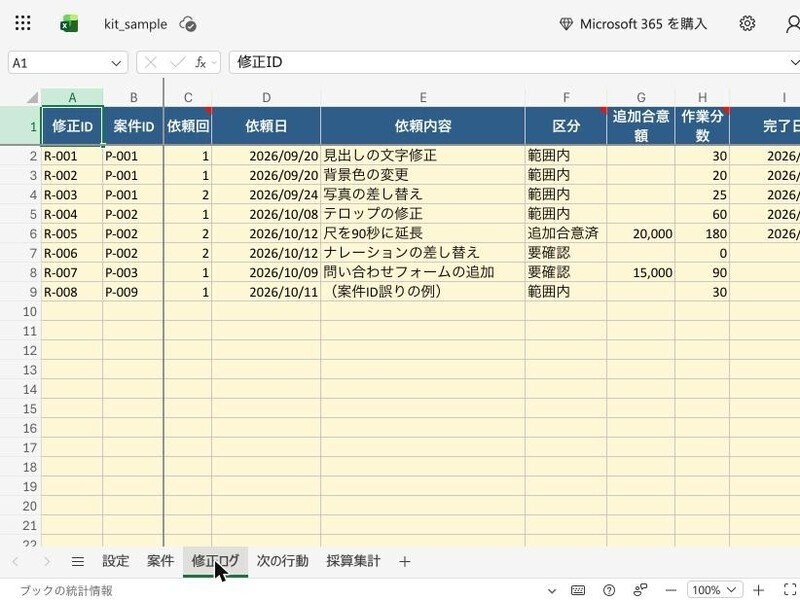This screenshot has width=800, height=600.
Task: Select cell with 15,000
Action: (x=641, y=272)
